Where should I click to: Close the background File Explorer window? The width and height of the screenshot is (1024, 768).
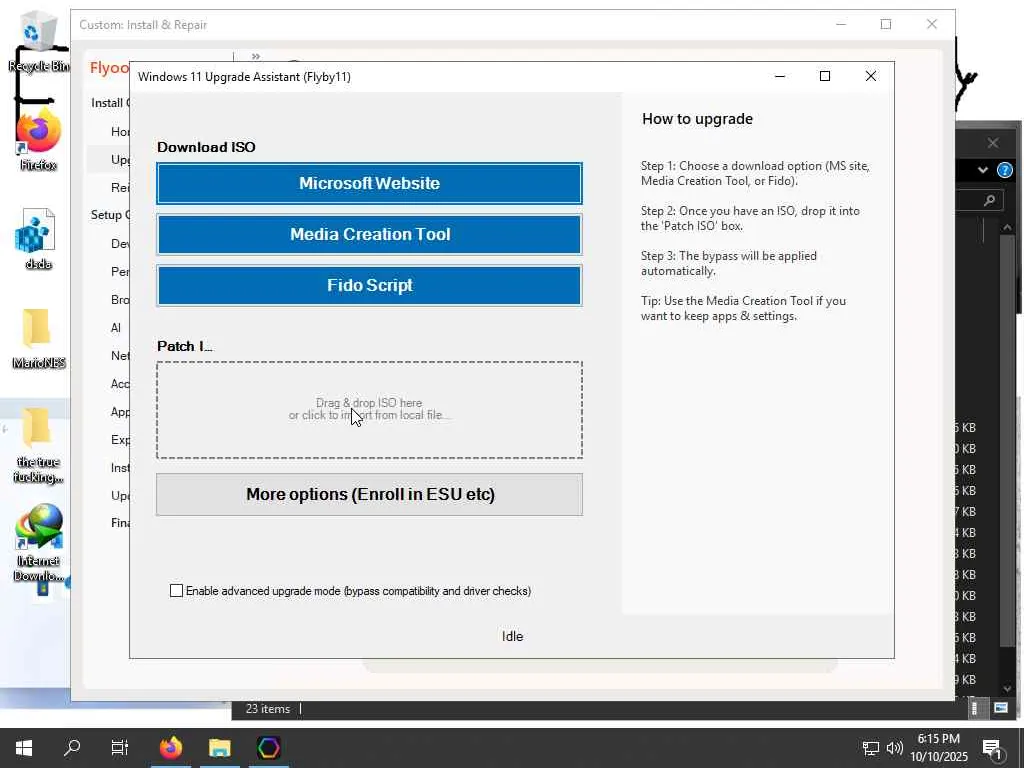click(993, 143)
